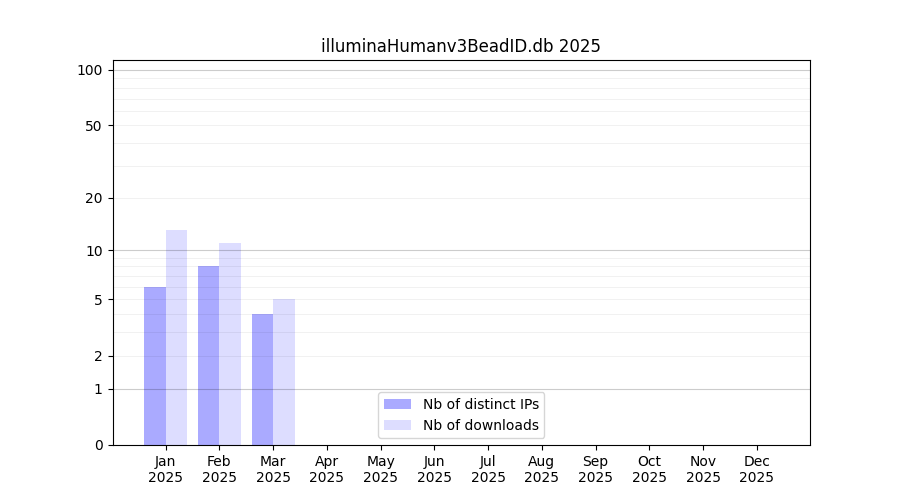
Task: Click the 50 y-axis tick label
Action: pos(93,126)
